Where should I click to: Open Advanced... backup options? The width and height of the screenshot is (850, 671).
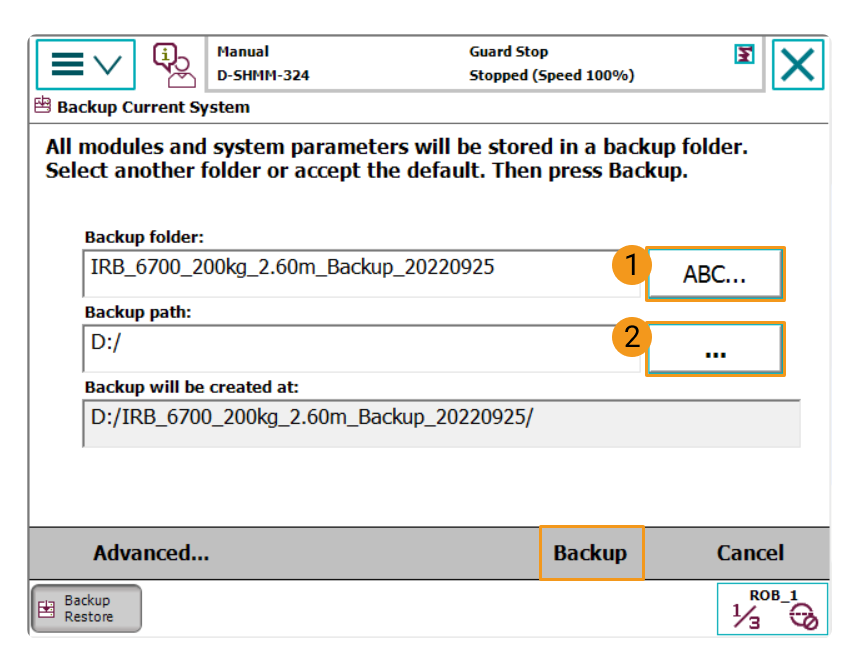click(151, 553)
